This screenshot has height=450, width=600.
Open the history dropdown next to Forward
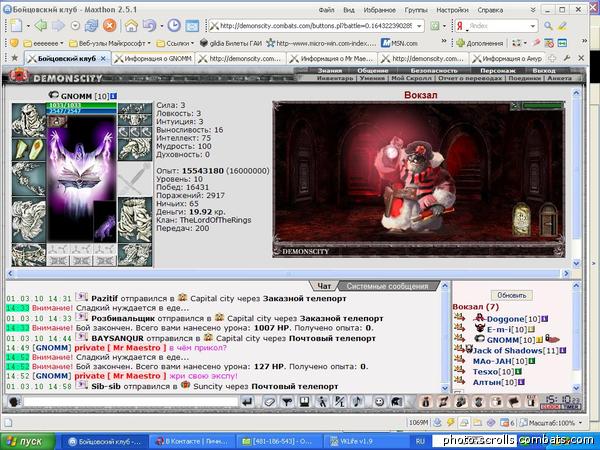click(76, 26)
